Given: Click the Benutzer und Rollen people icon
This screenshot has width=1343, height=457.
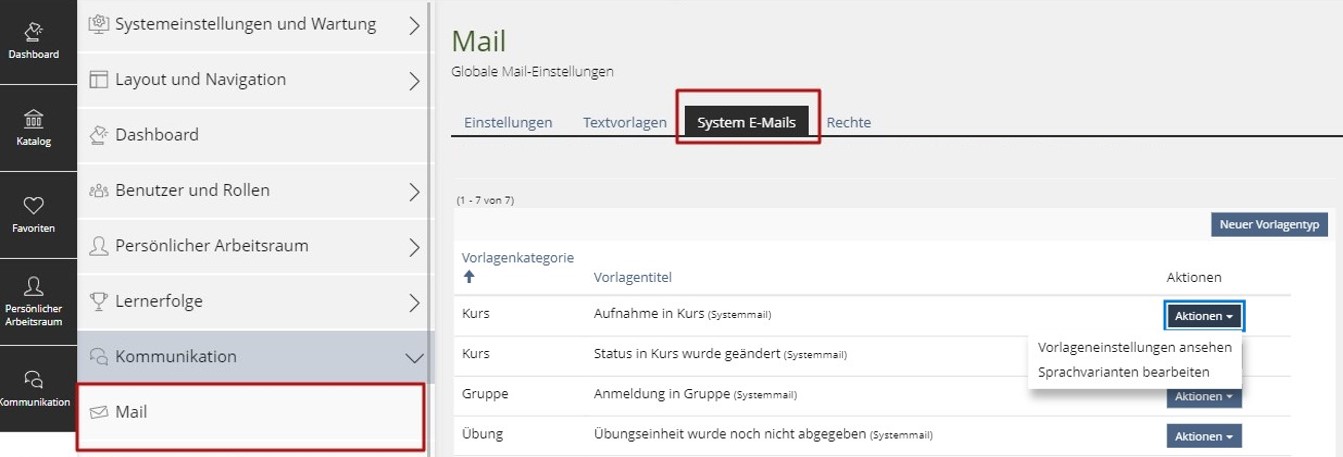Looking at the screenshot, I should 99,190.
